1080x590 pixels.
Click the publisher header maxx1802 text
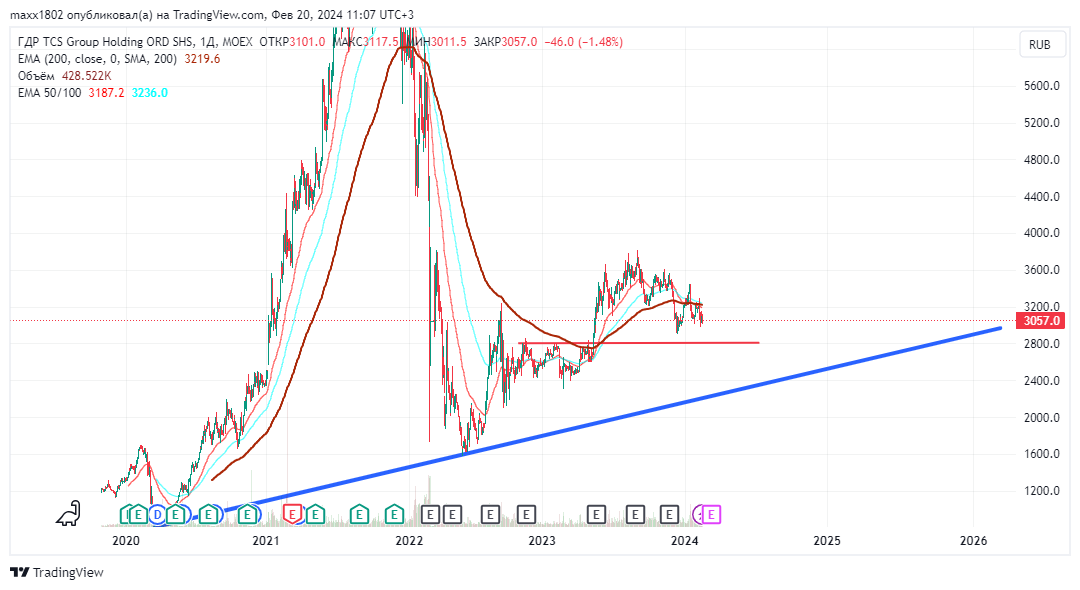click(212, 14)
